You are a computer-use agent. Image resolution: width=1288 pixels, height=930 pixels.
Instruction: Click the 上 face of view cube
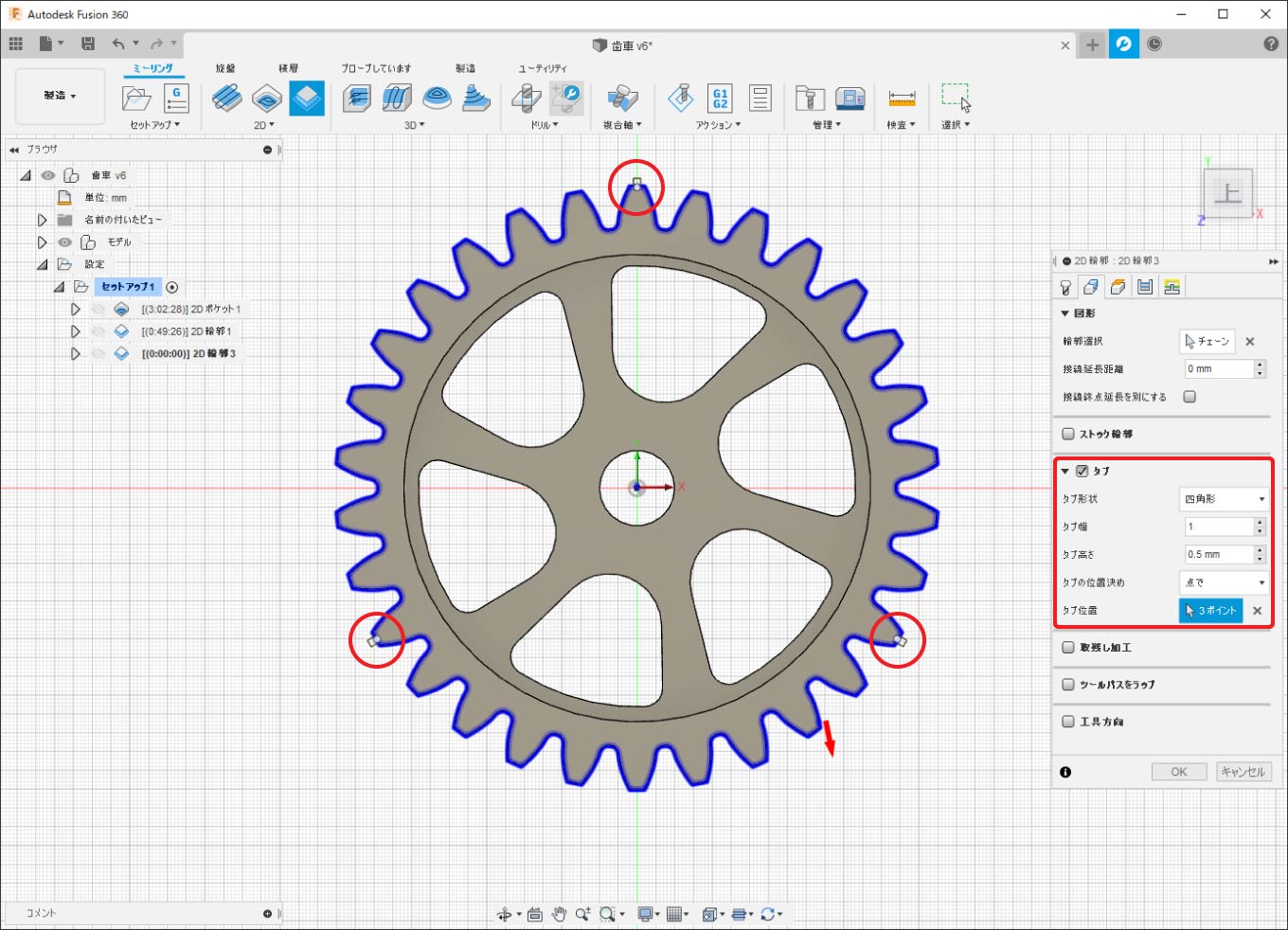click(x=1227, y=193)
